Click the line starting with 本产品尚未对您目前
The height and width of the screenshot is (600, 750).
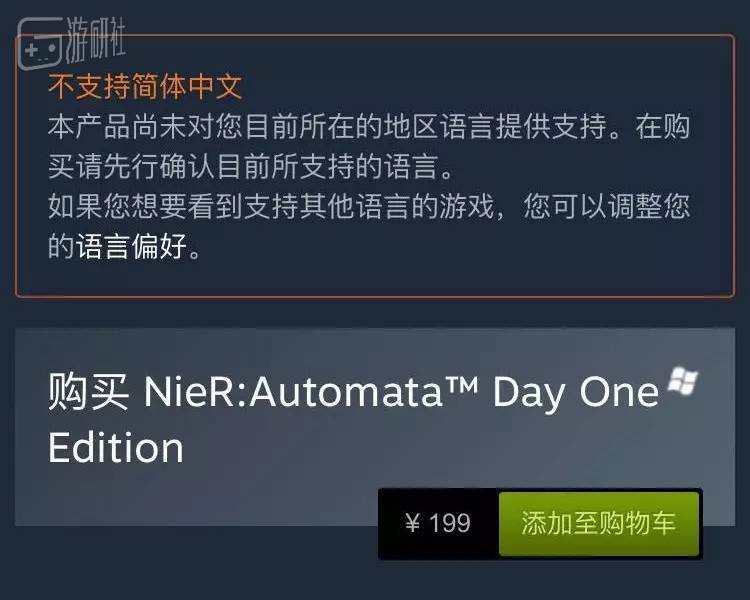[x=368, y=127]
